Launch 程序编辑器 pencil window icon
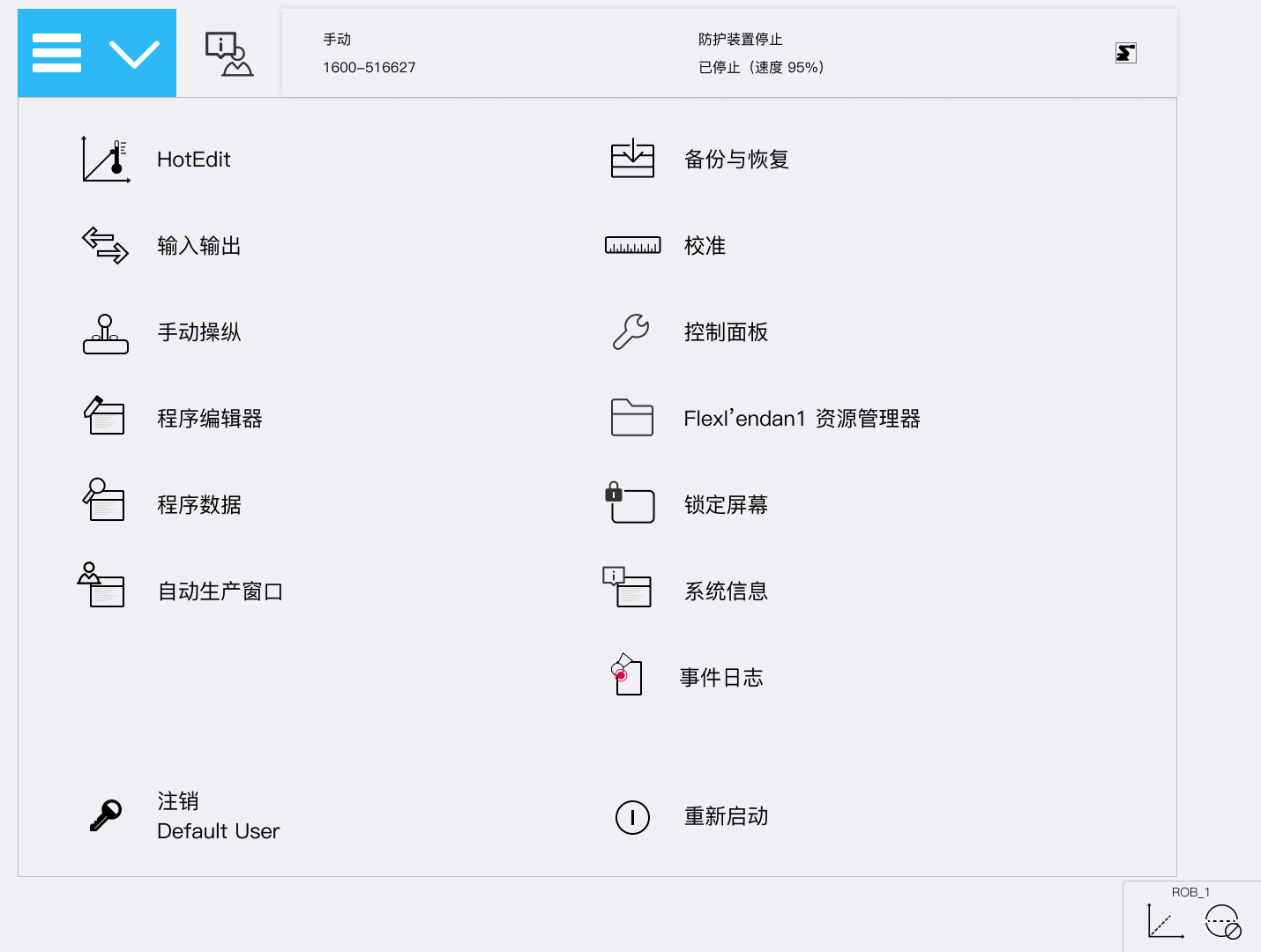The height and width of the screenshot is (952, 1261). (x=104, y=417)
